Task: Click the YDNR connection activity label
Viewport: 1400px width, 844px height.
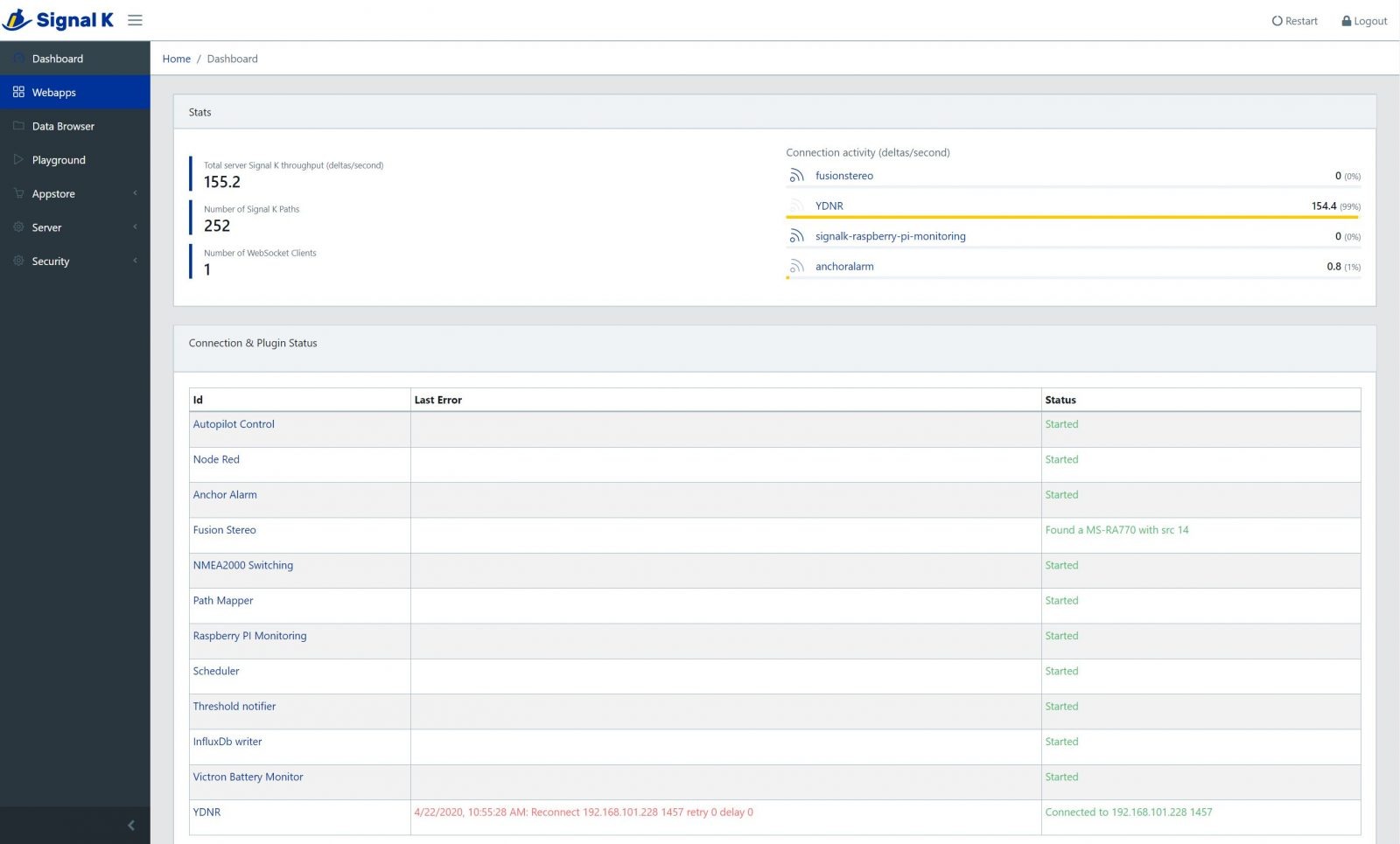Action: (829, 206)
